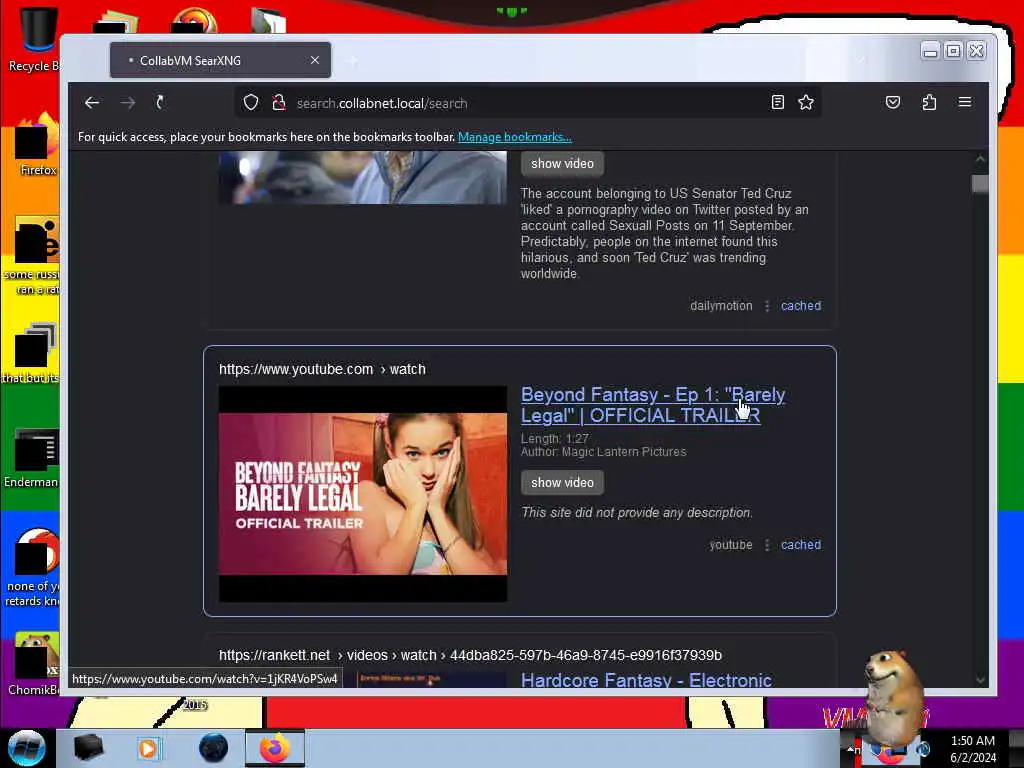Open the extensions puzzle icon
This screenshot has width=1024, height=768.
tap(929, 102)
